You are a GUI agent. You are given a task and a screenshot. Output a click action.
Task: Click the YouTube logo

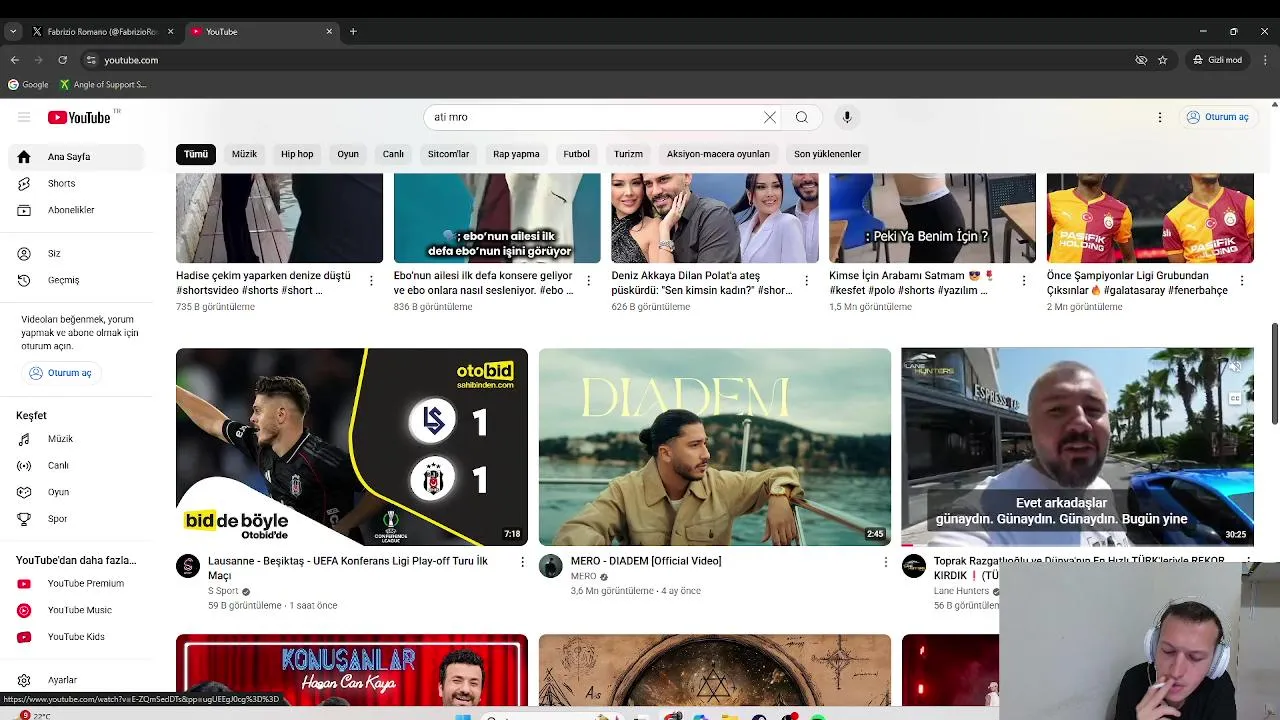point(79,117)
